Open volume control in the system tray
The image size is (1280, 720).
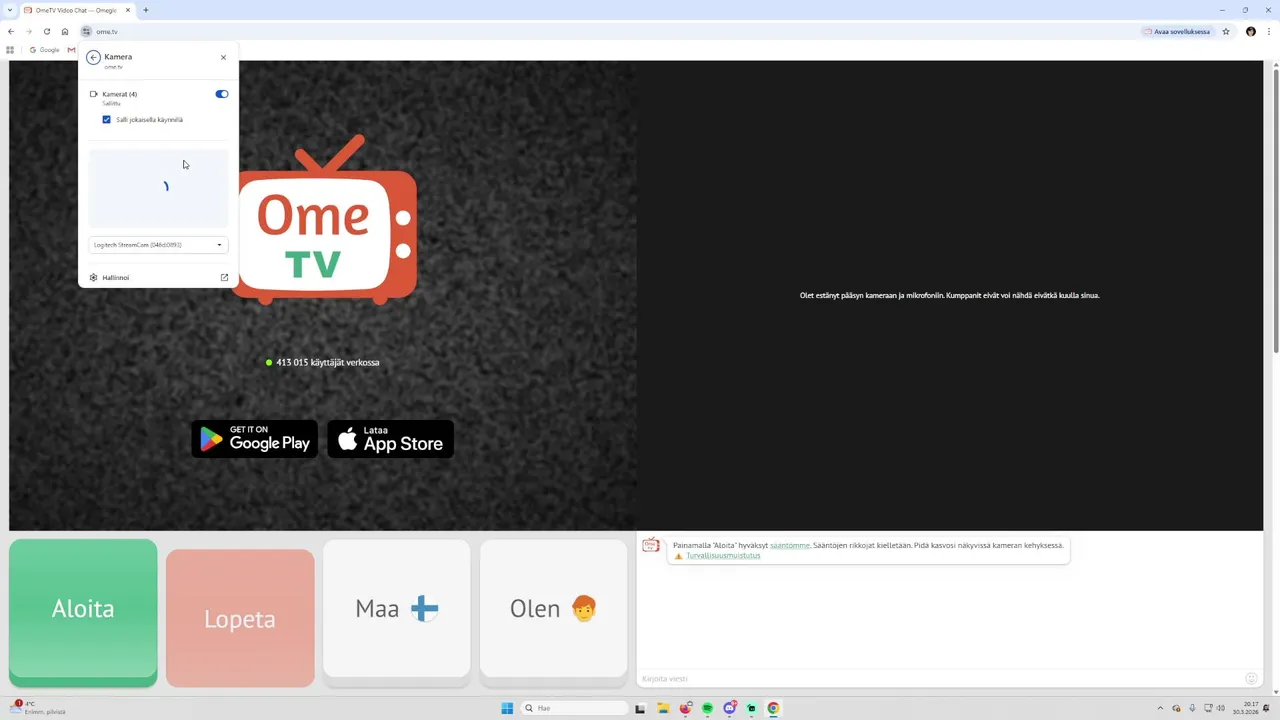point(1221,708)
